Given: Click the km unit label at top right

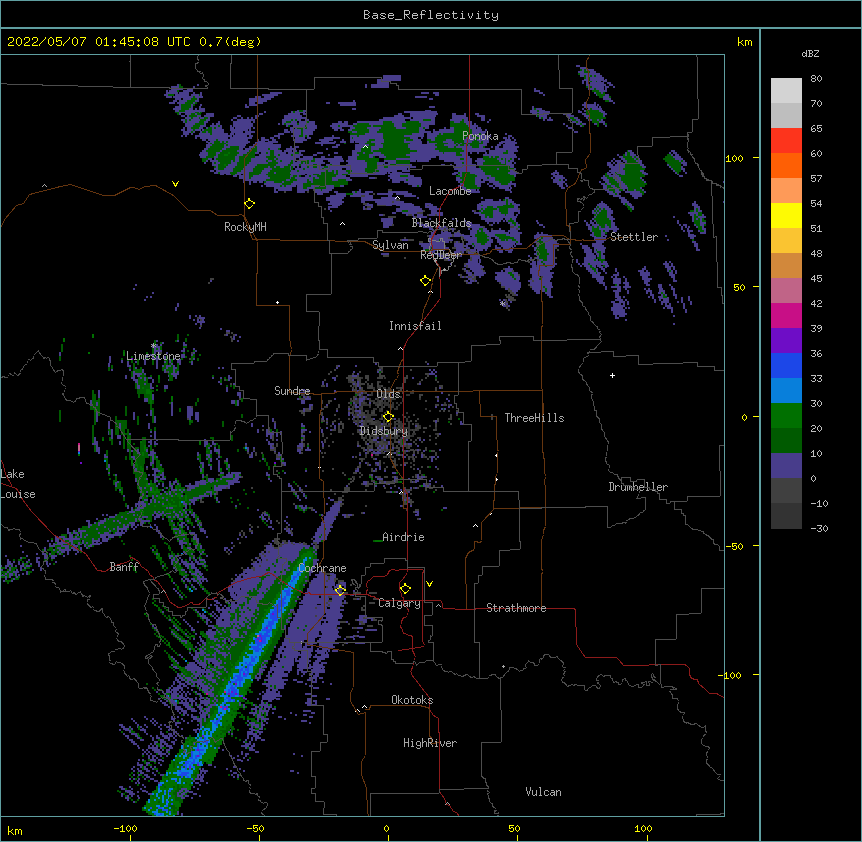Looking at the screenshot, I should click(745, 42).
